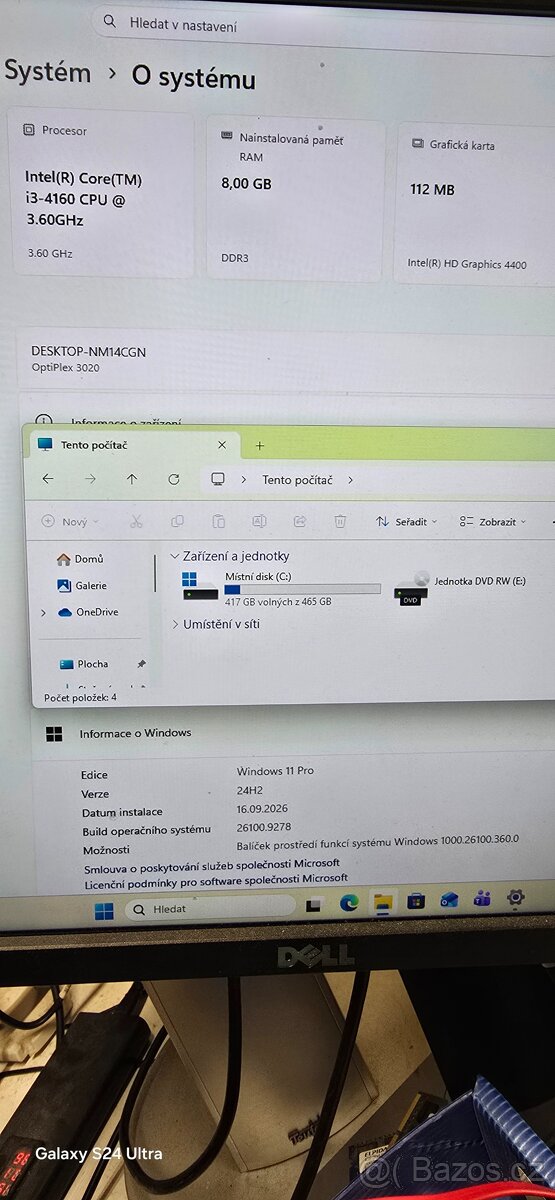Viewport: 555px width, 1200px height.
Task: Open the Plocha desktop folder
Action: [x=84, y=664]
